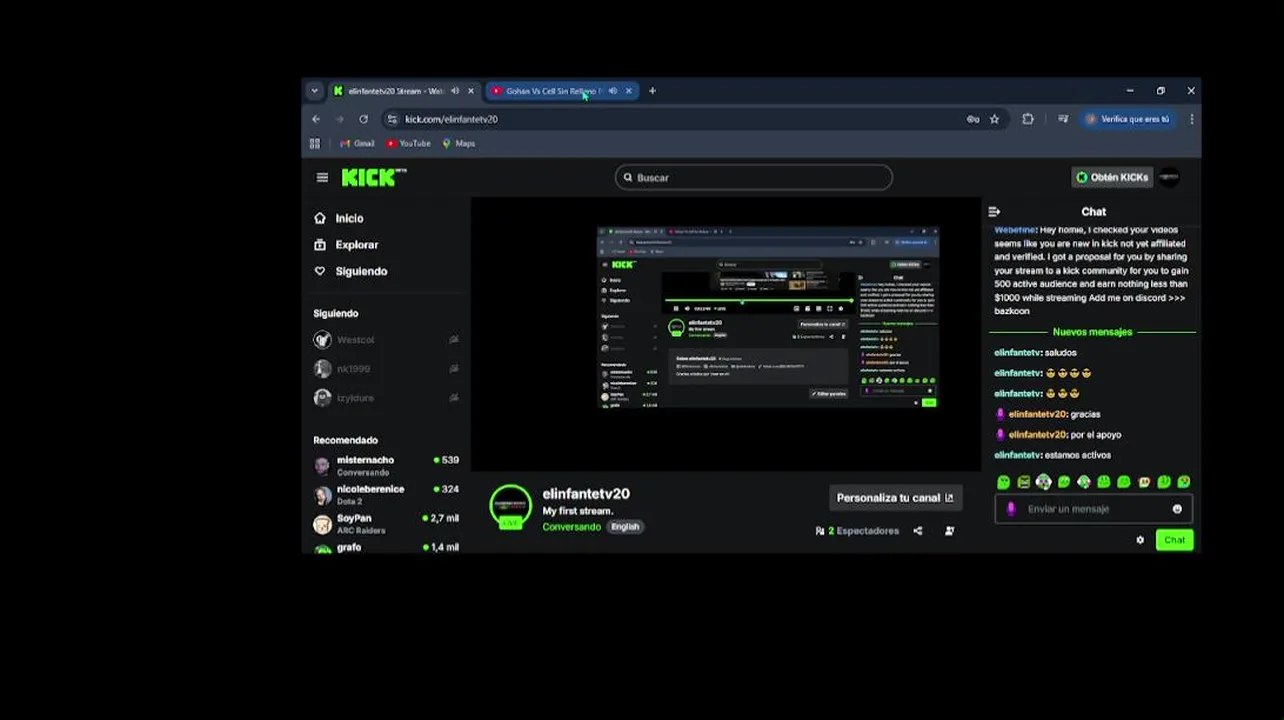Click Nuevos mensajes divider label in chat
The image size is (1284, 720).
click(x=1092, y=332)
